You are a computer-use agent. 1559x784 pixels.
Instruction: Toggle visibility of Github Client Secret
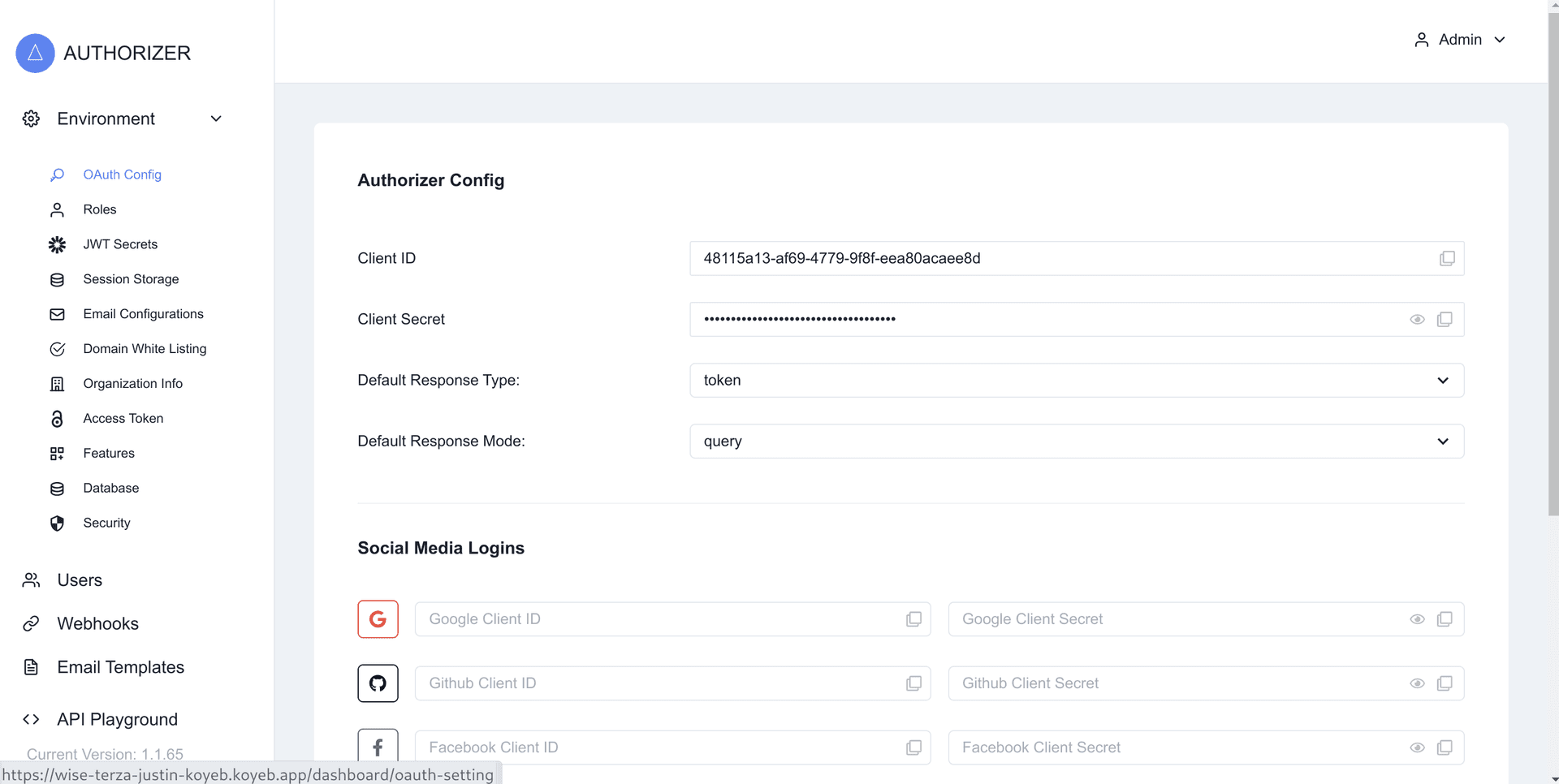[1417, 683]
